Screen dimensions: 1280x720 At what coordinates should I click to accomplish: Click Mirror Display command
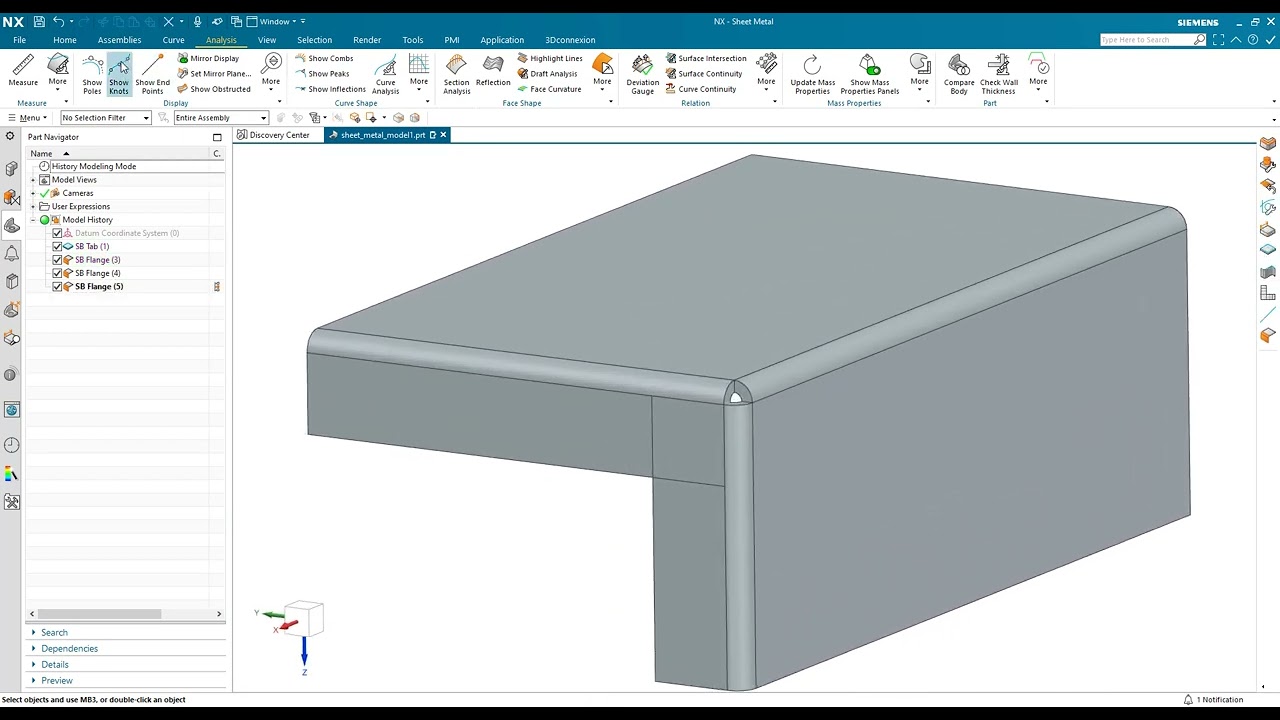pos(208,58)
